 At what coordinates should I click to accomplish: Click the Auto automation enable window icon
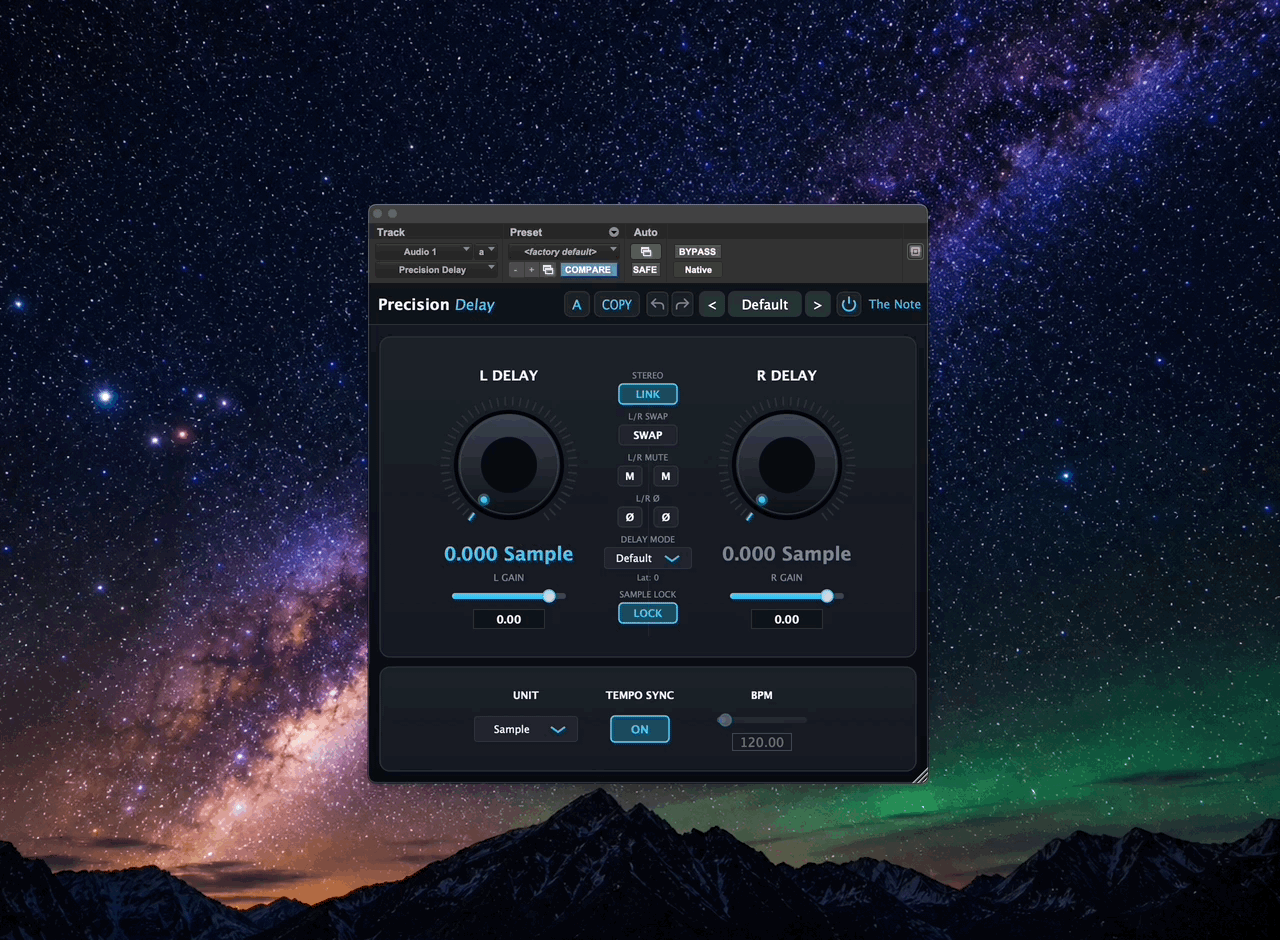pyautogui.click(x=645, y=252)
